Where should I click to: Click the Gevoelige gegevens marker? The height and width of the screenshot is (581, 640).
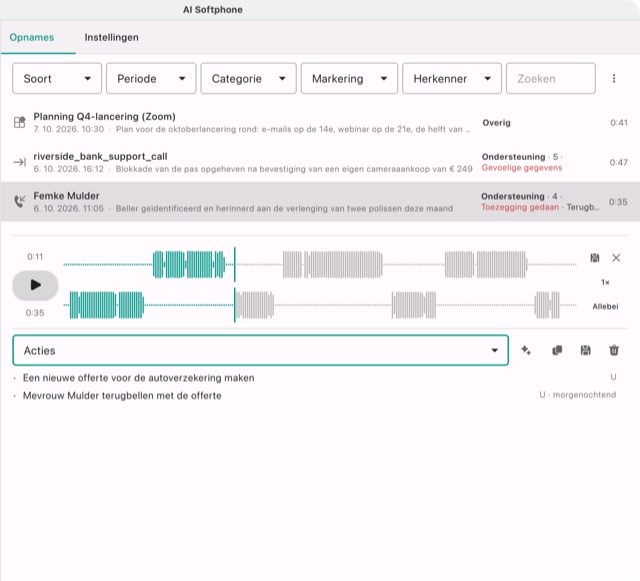pos(522,168)
